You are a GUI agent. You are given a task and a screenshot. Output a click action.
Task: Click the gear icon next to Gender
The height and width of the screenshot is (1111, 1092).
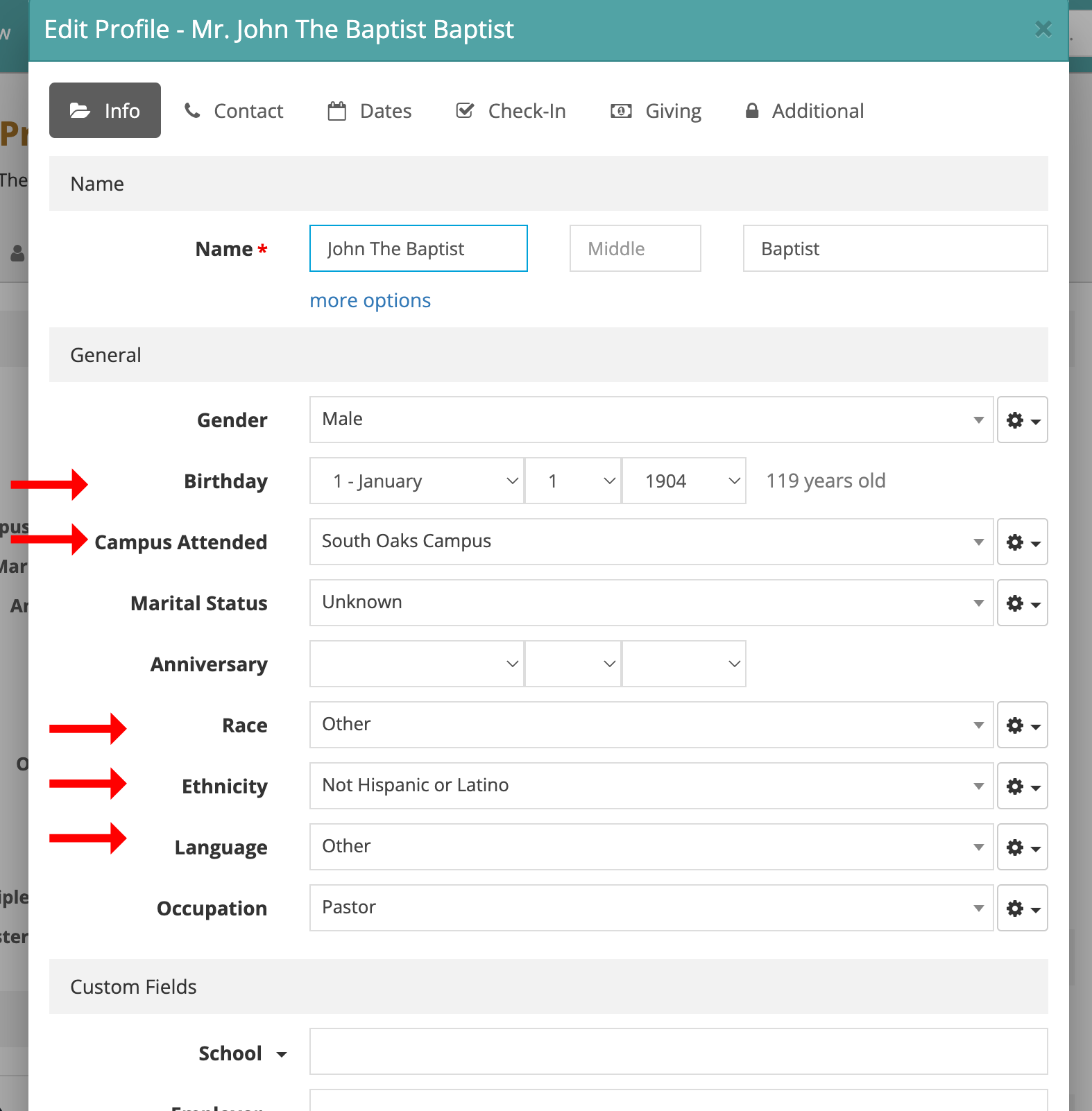click(x=1022, y=420)
